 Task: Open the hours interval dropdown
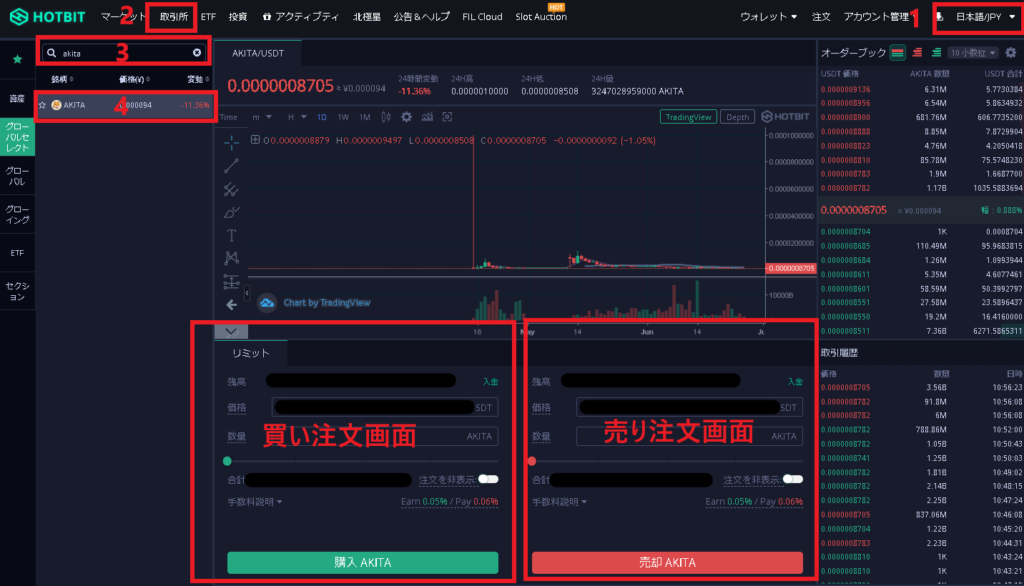tap(297, 117)
